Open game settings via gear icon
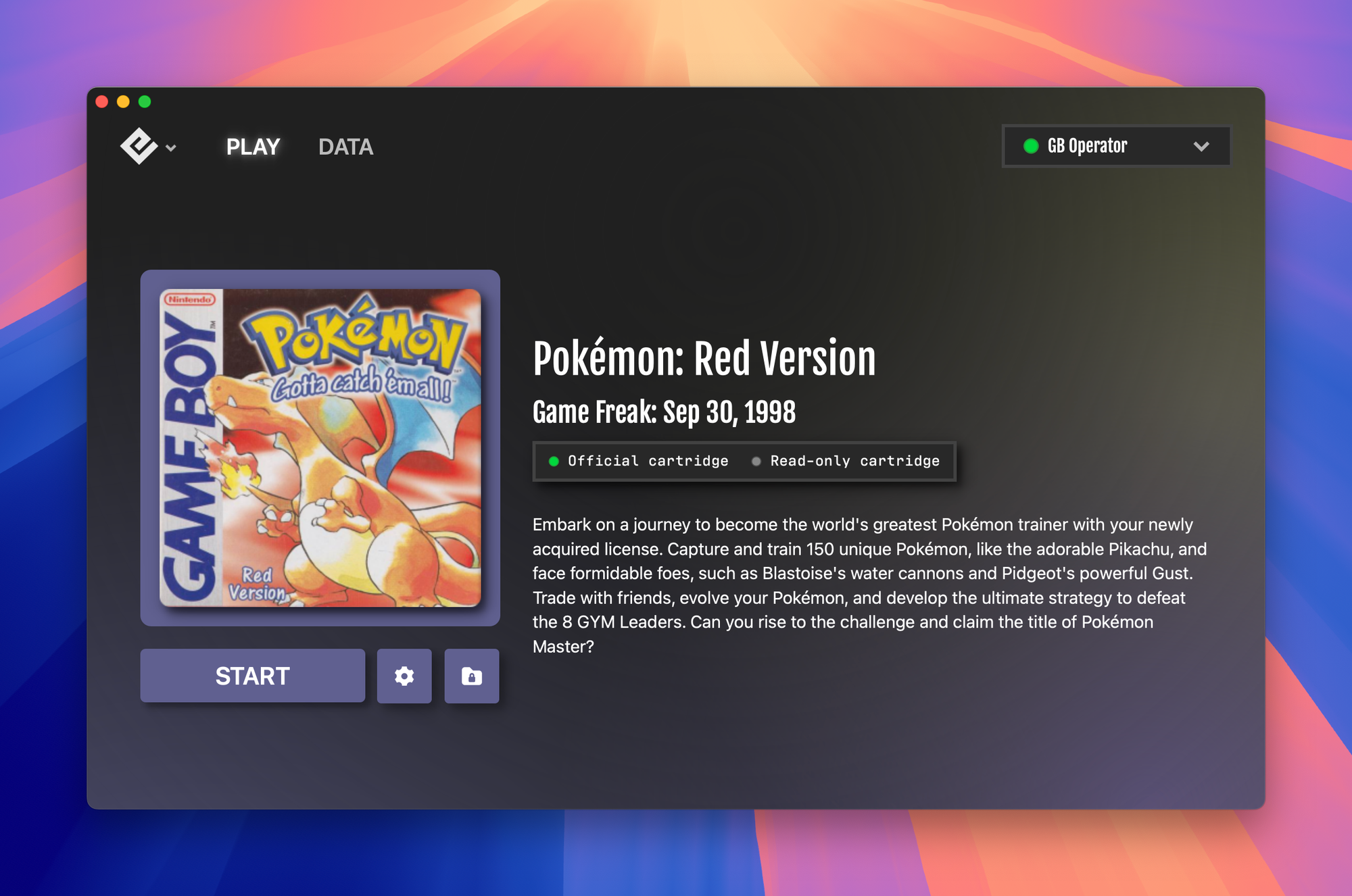1352x896 pixels. (x=404, y=676)
